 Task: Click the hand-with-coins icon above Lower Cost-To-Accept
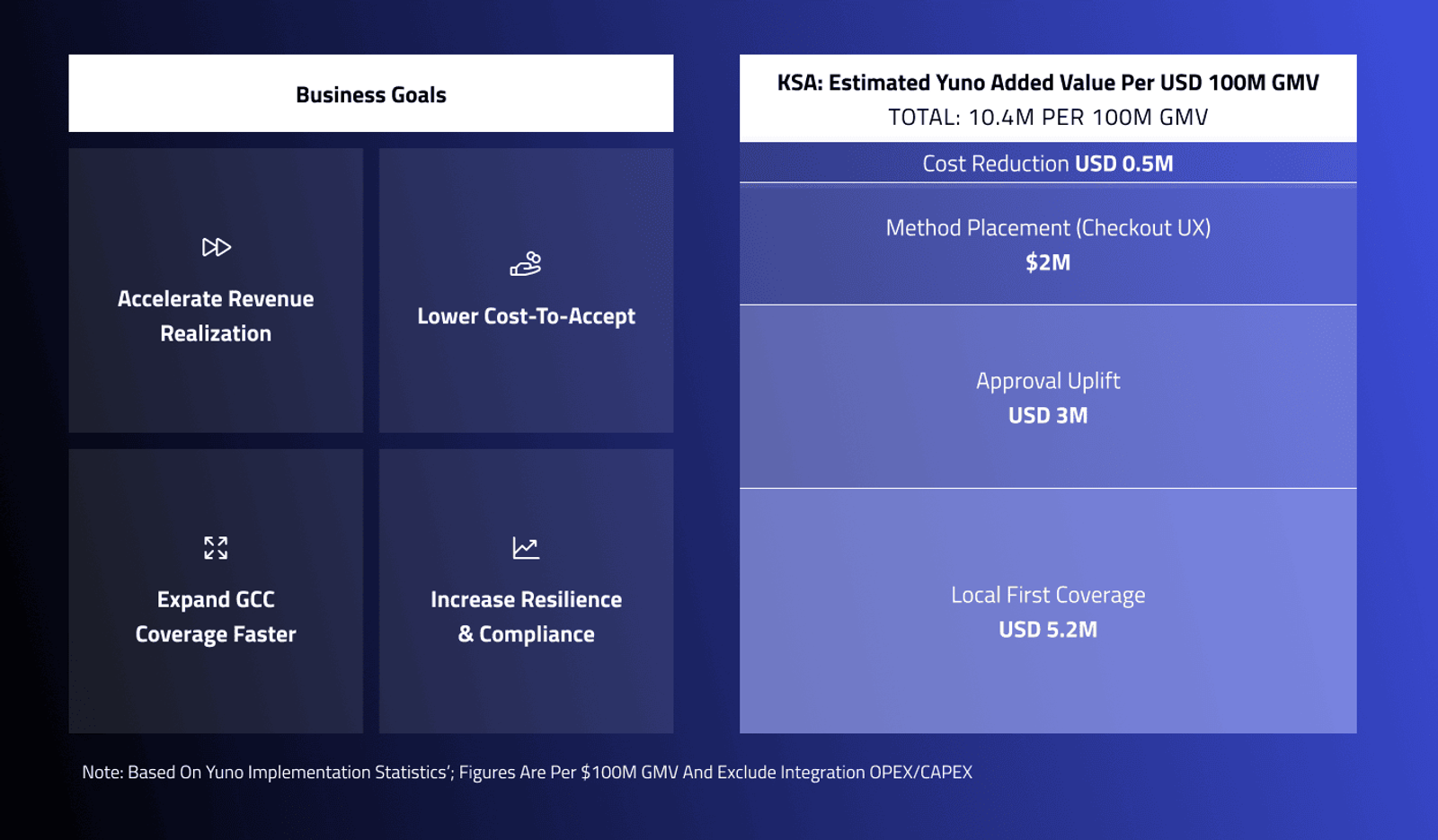coord(526,264)
